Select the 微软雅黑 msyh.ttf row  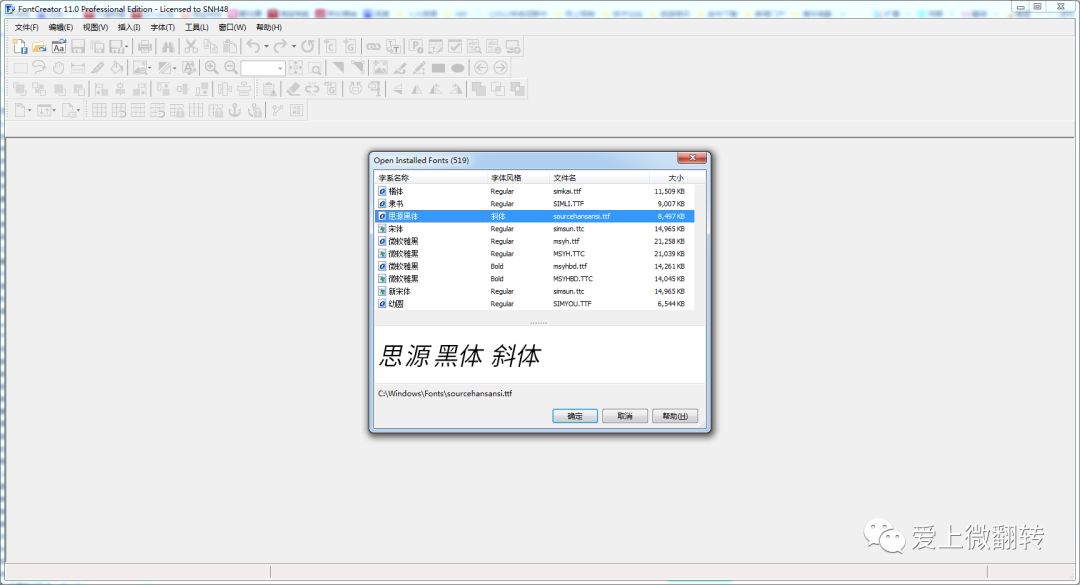tap(534, 241)
